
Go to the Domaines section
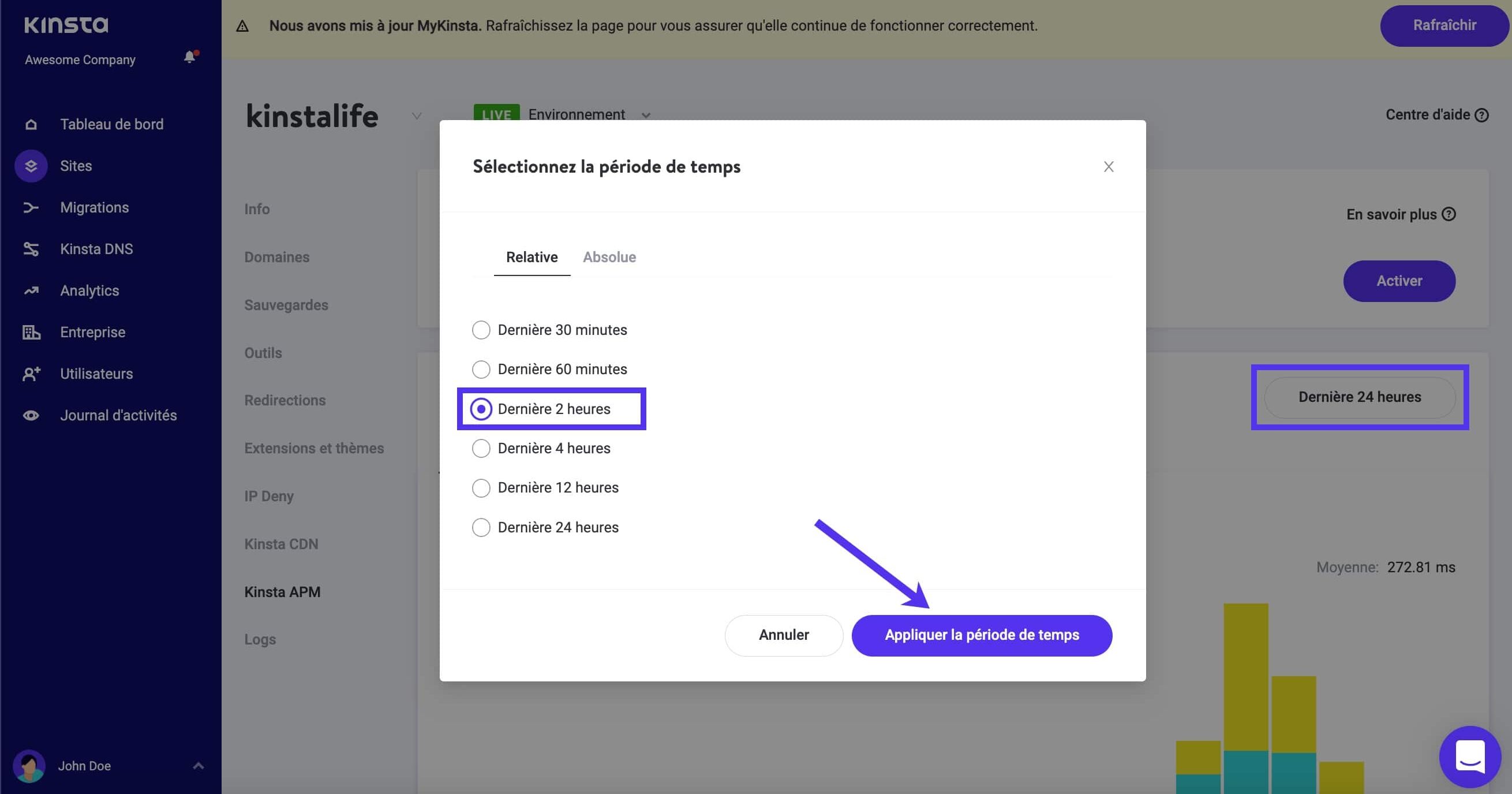[276, 257]
